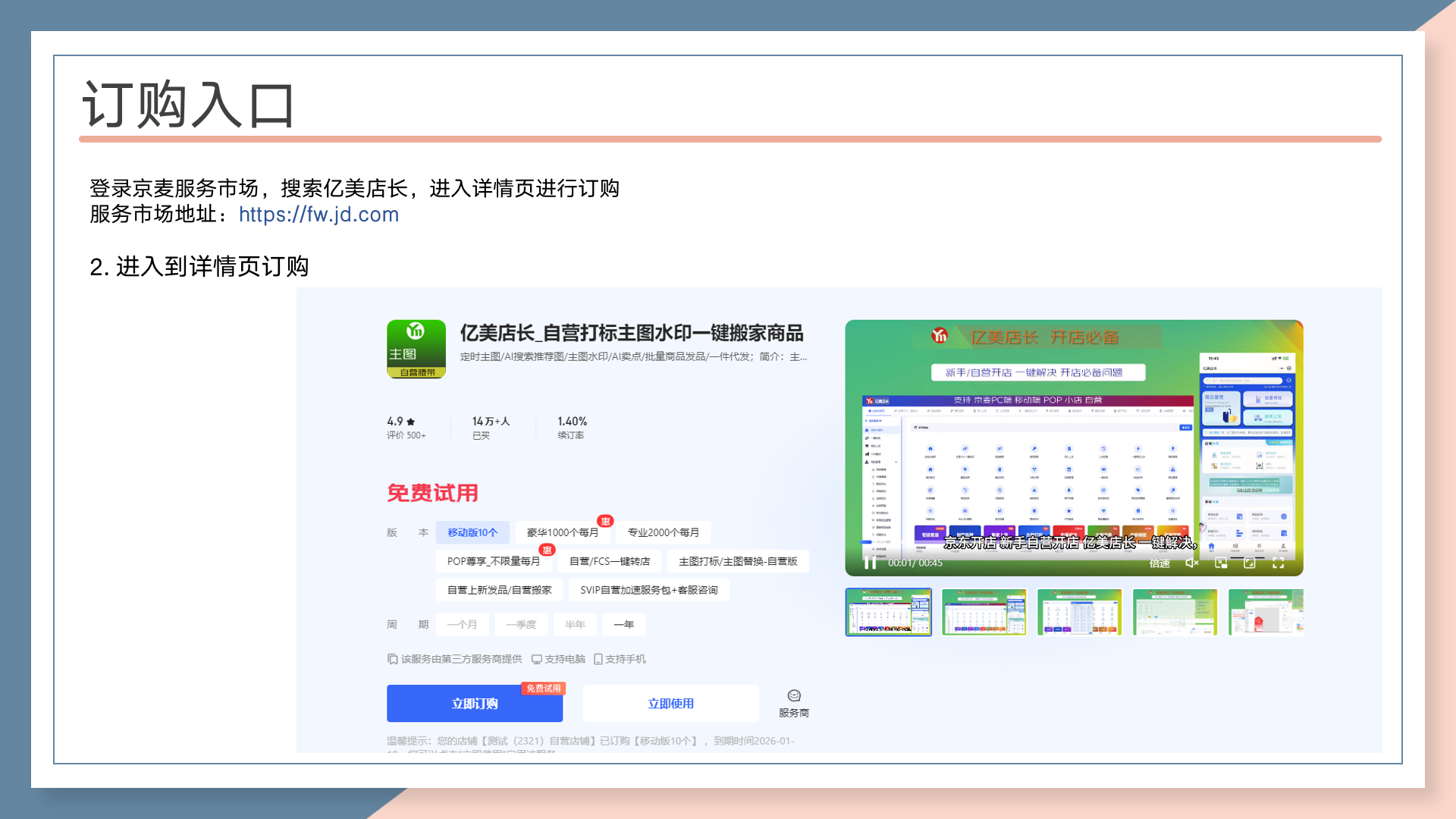Click the 立即订购 button
This screenshot has height=819, width=1456.
(x=475, y=704)
